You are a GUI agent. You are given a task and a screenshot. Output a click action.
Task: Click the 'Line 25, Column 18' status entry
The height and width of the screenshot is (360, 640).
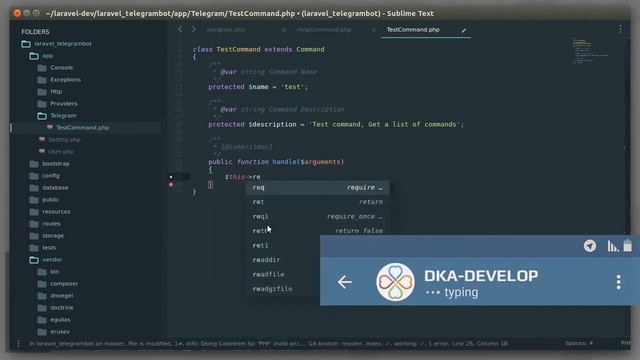(479, 344)
